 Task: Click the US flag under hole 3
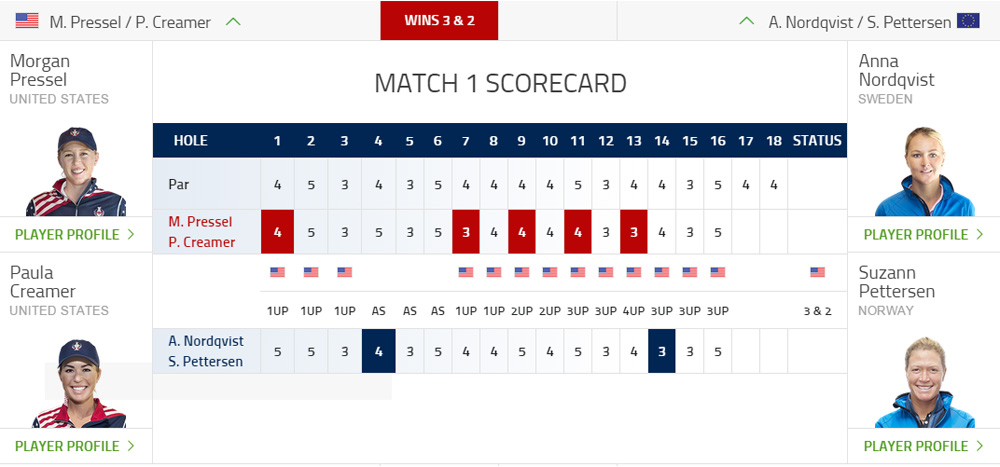344,272
